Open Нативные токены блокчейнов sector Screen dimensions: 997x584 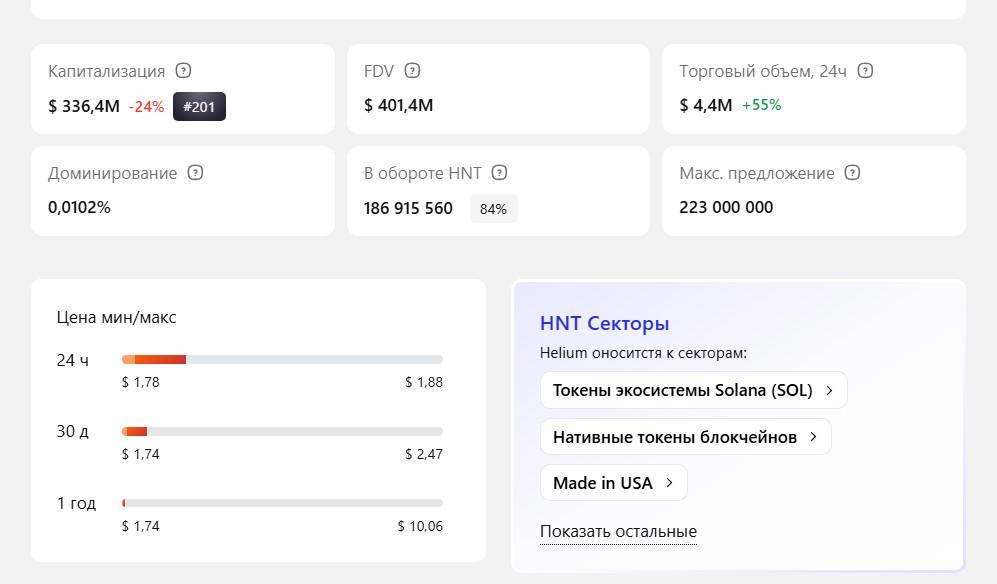click(x=674, y=437)
